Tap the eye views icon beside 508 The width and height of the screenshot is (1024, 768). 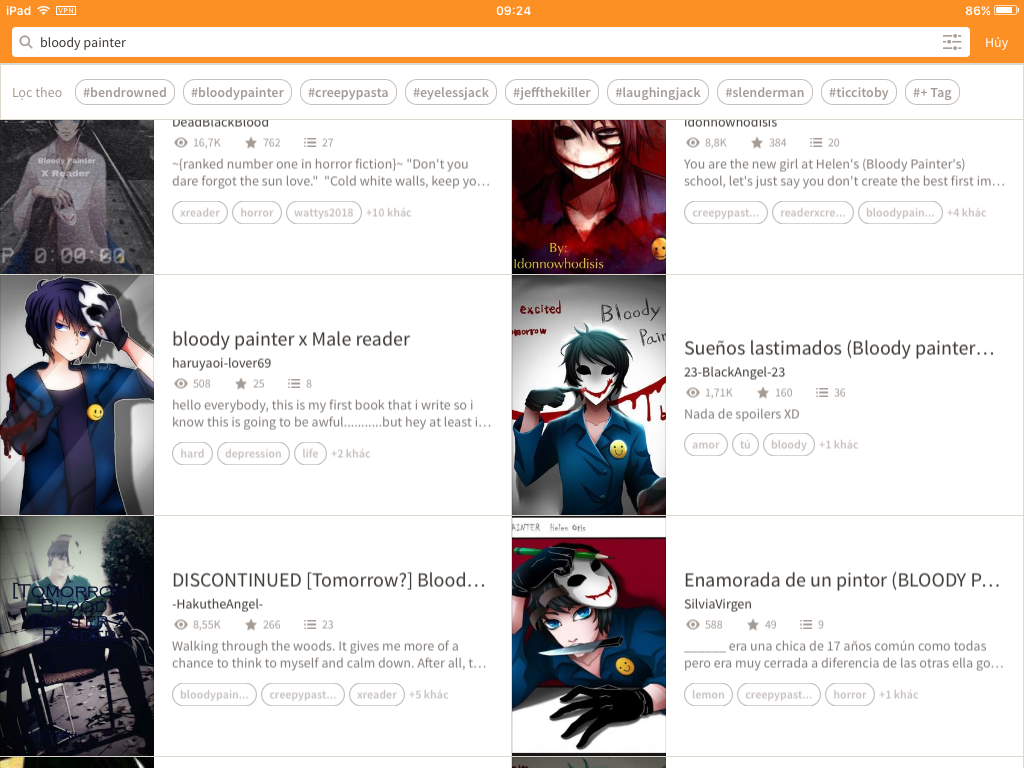(180, 383)
